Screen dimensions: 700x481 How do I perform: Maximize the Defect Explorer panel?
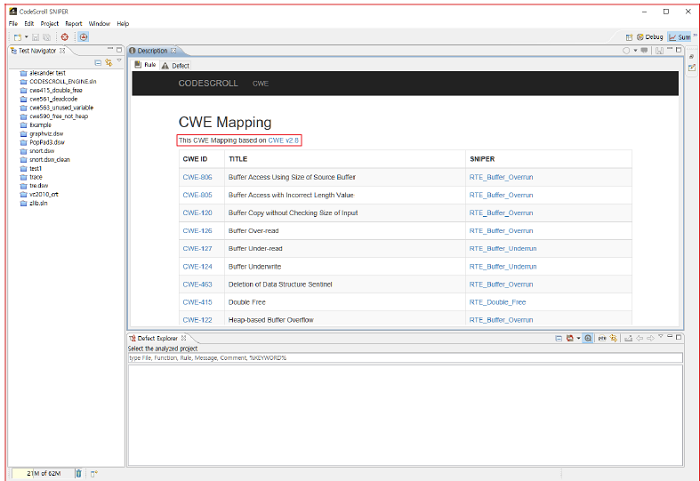click(679, 337)
